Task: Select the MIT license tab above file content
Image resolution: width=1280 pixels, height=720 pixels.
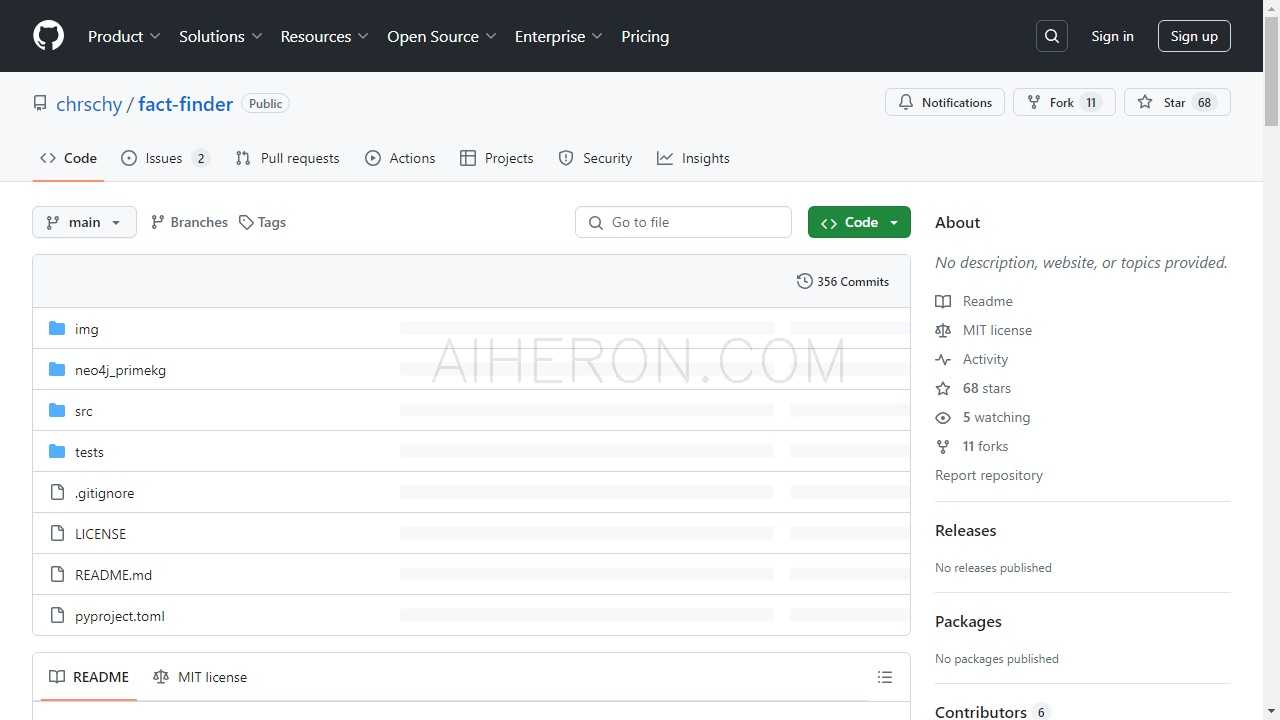Action: pos(200,677)
